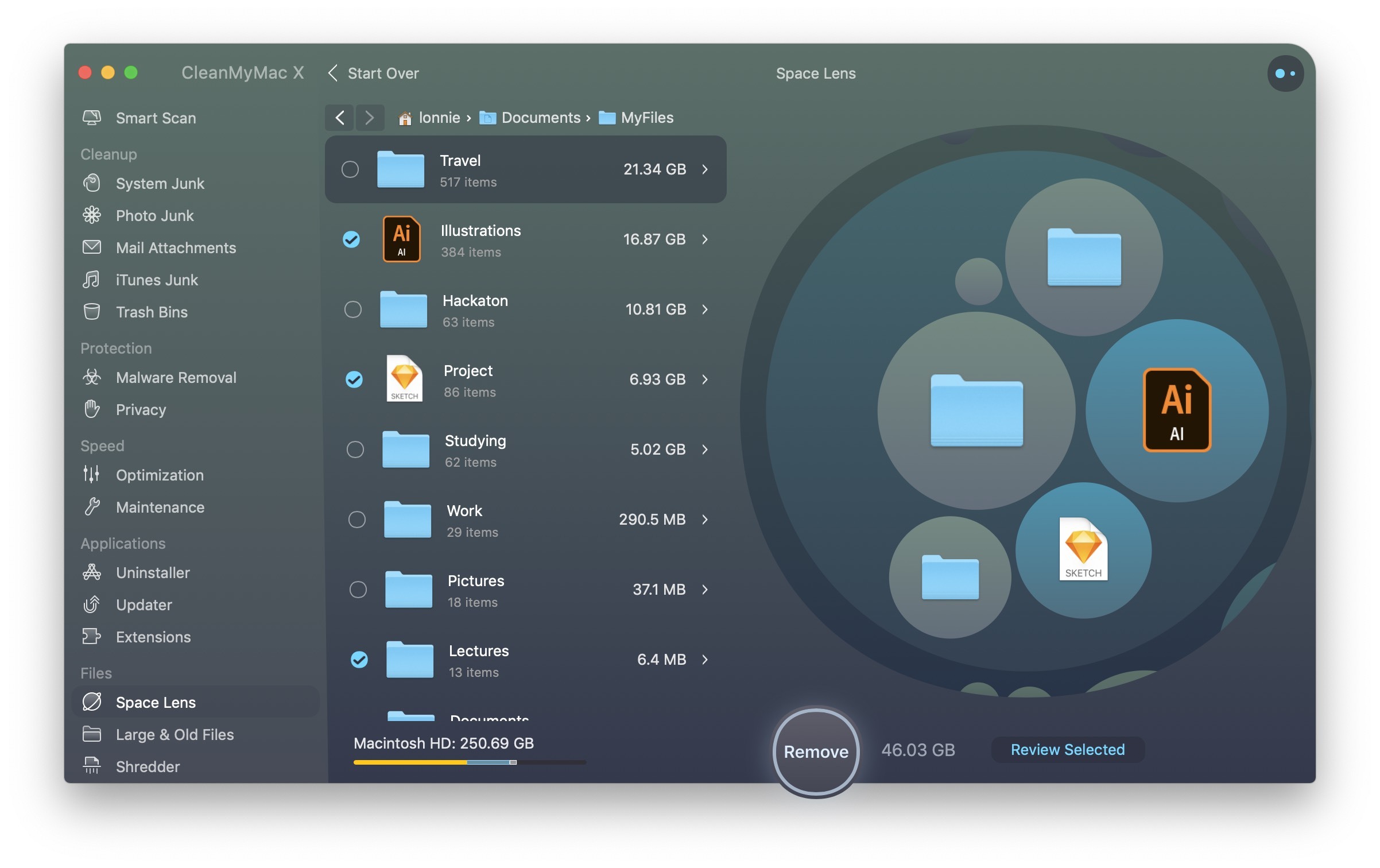Screen dimensions: 1380x868
Task: Expand Work folder with its chevron
Action: pos(705,520)
